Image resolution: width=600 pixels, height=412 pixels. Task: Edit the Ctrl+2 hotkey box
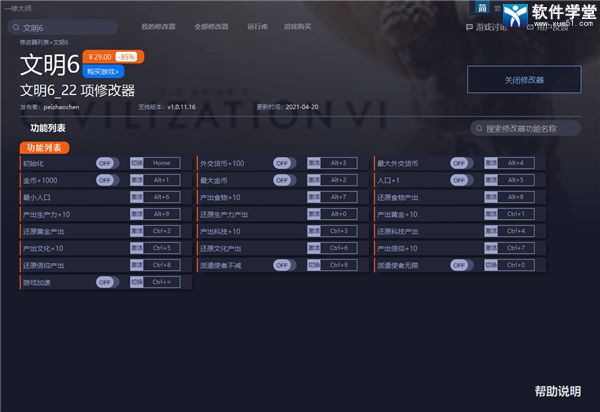click(x=161, y=231)
